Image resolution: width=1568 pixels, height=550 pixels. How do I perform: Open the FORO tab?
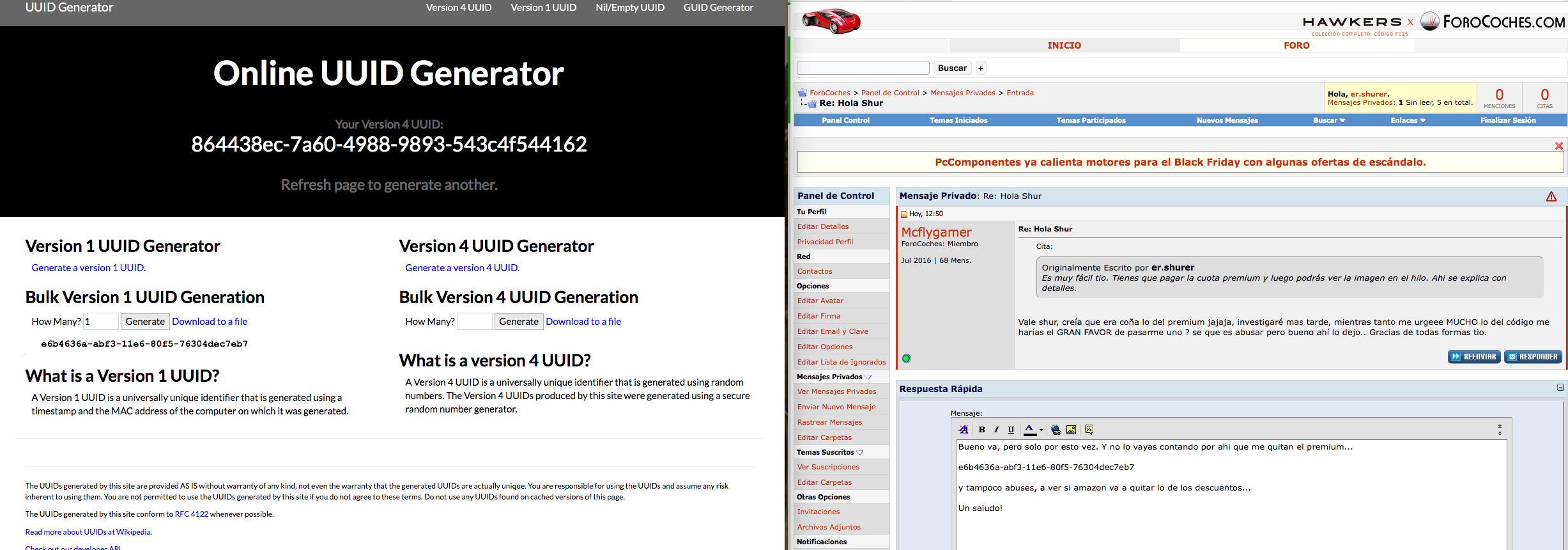click(1296, 45)
